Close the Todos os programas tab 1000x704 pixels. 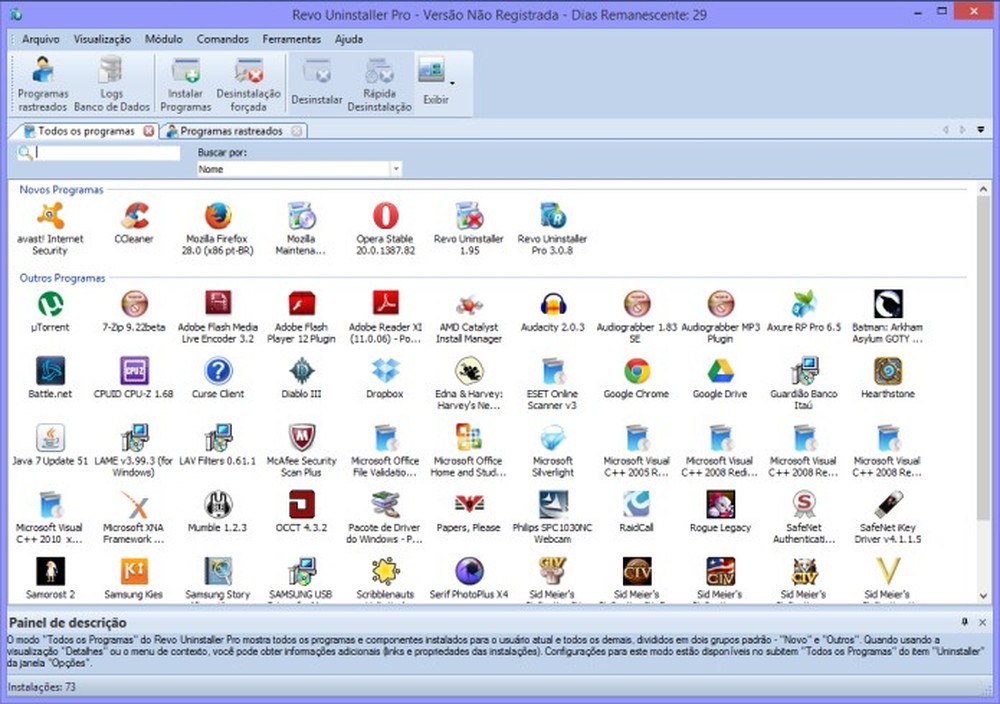coord(150,130)
